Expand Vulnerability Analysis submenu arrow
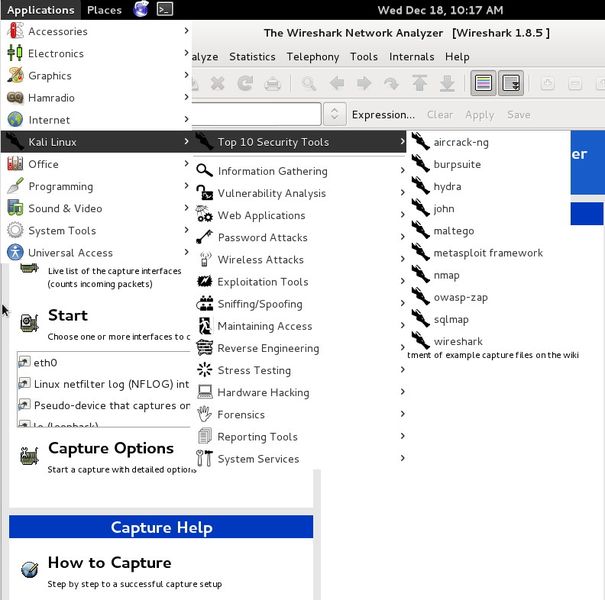 tap(402, 193)
